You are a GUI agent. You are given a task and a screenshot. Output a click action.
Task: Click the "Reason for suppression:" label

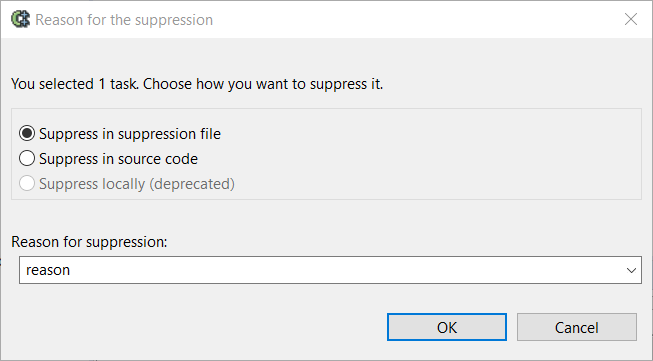(89, 241)
